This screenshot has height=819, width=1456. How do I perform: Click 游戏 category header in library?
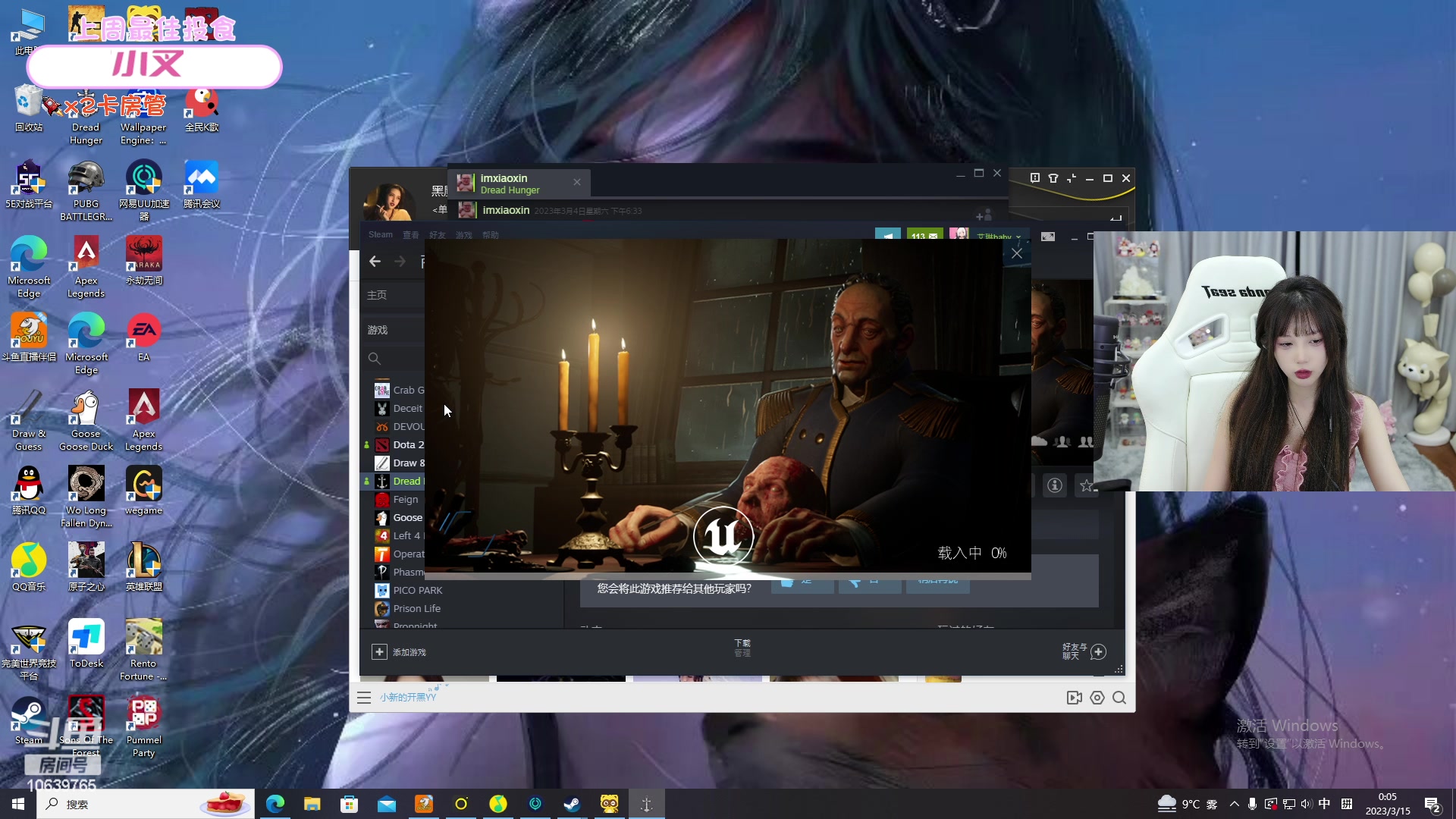pyautogui.click(x=378, y=330)
